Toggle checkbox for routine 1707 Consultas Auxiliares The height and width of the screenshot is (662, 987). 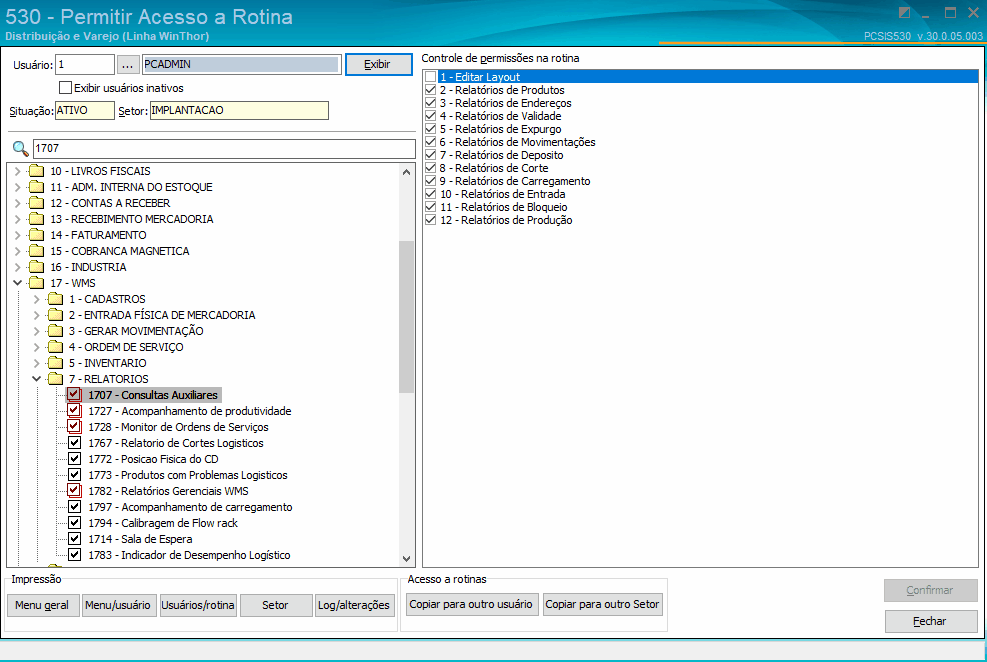click(x=74, y=395)
